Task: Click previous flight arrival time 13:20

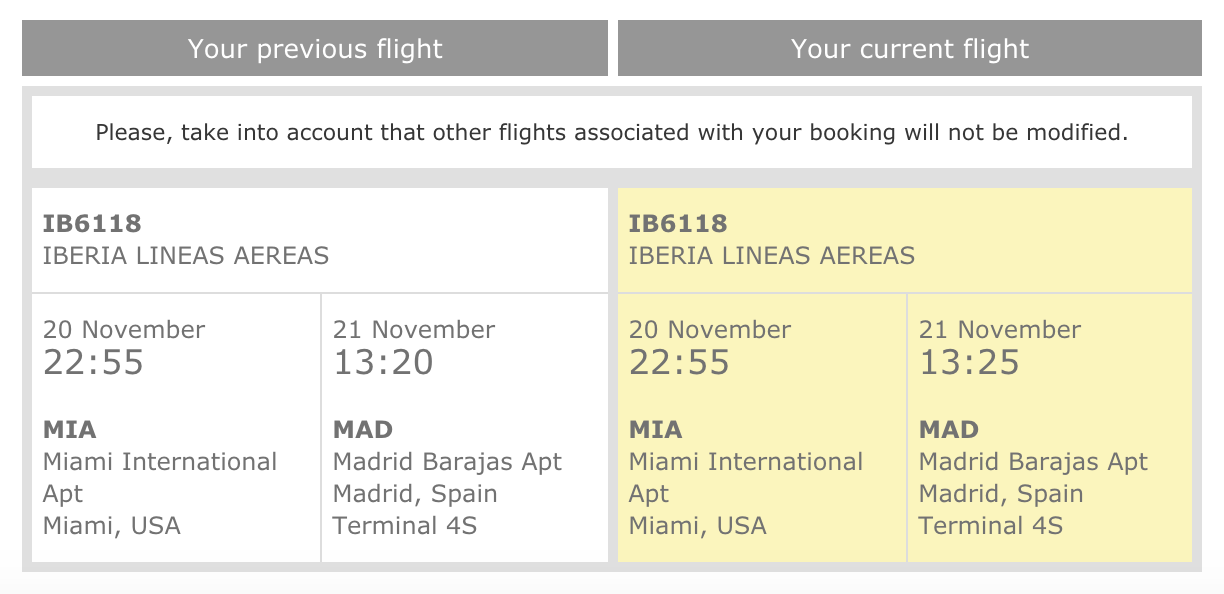Action: (x=384, y=362)
